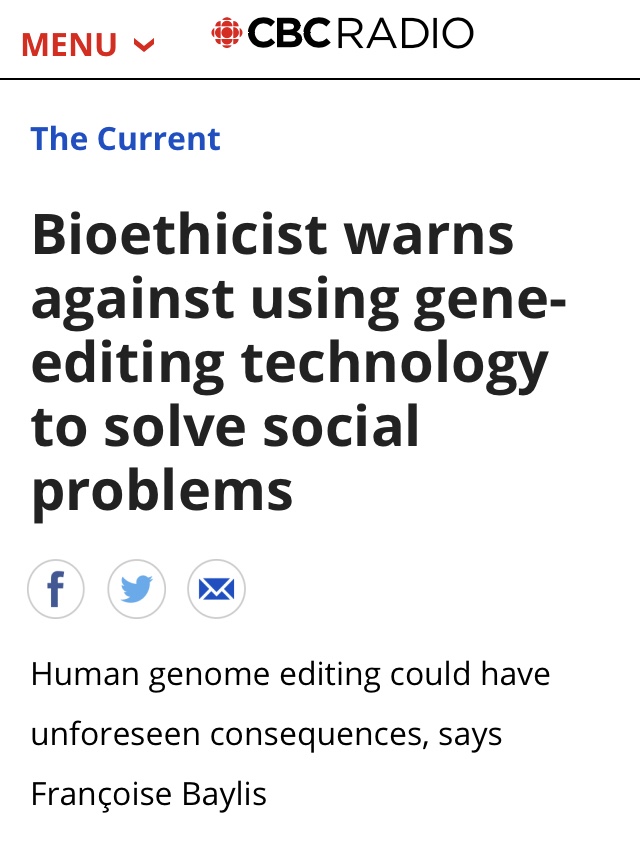Email this article using envelope icon
Screen dimensions: 640x853
coord(216,589)
